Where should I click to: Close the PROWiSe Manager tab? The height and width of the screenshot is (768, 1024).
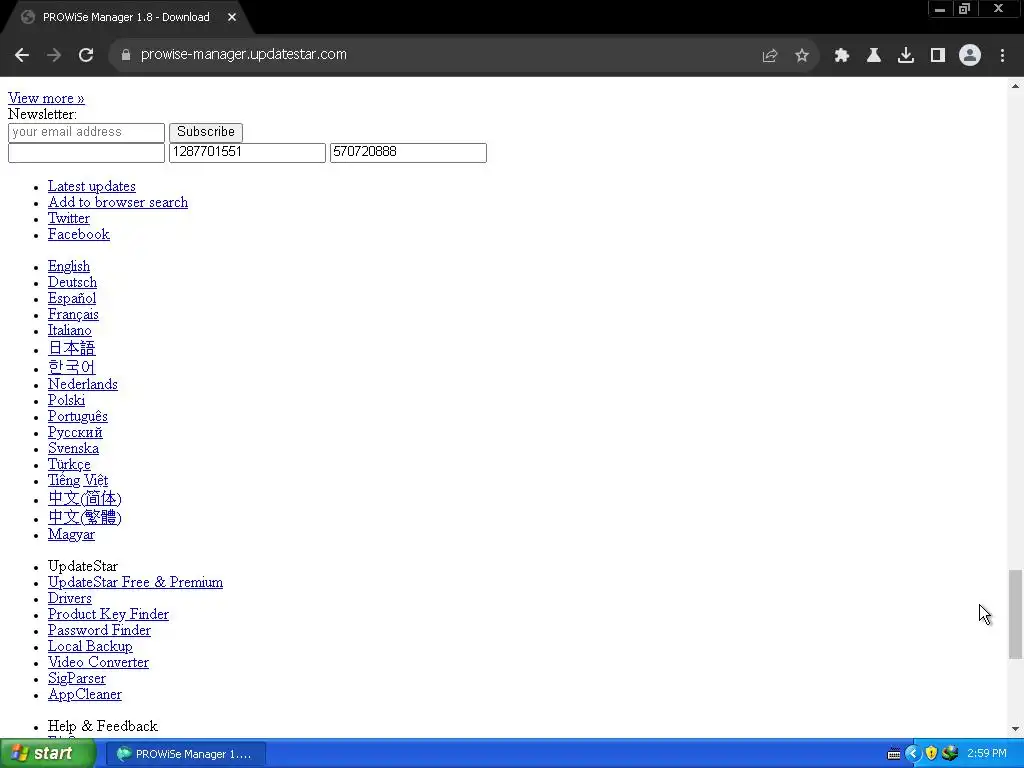(x=232, y=18)
